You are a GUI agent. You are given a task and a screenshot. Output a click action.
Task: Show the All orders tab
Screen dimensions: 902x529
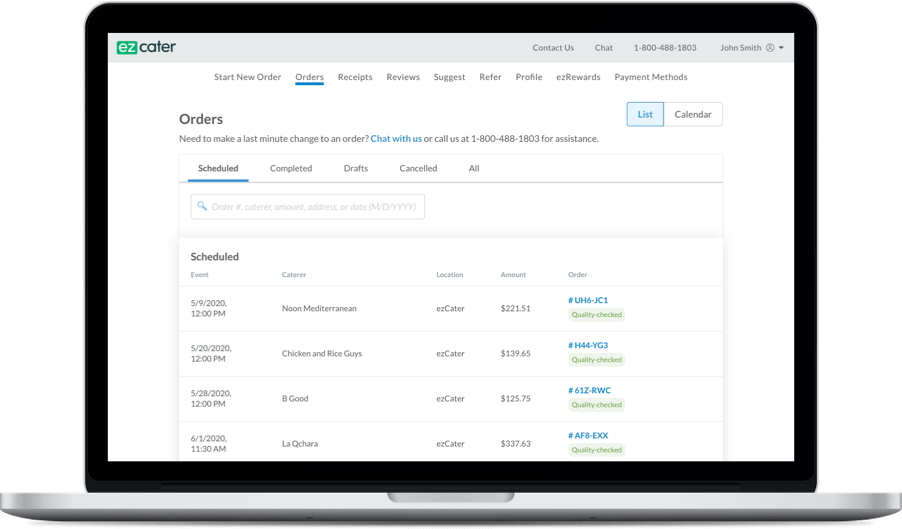474,168
